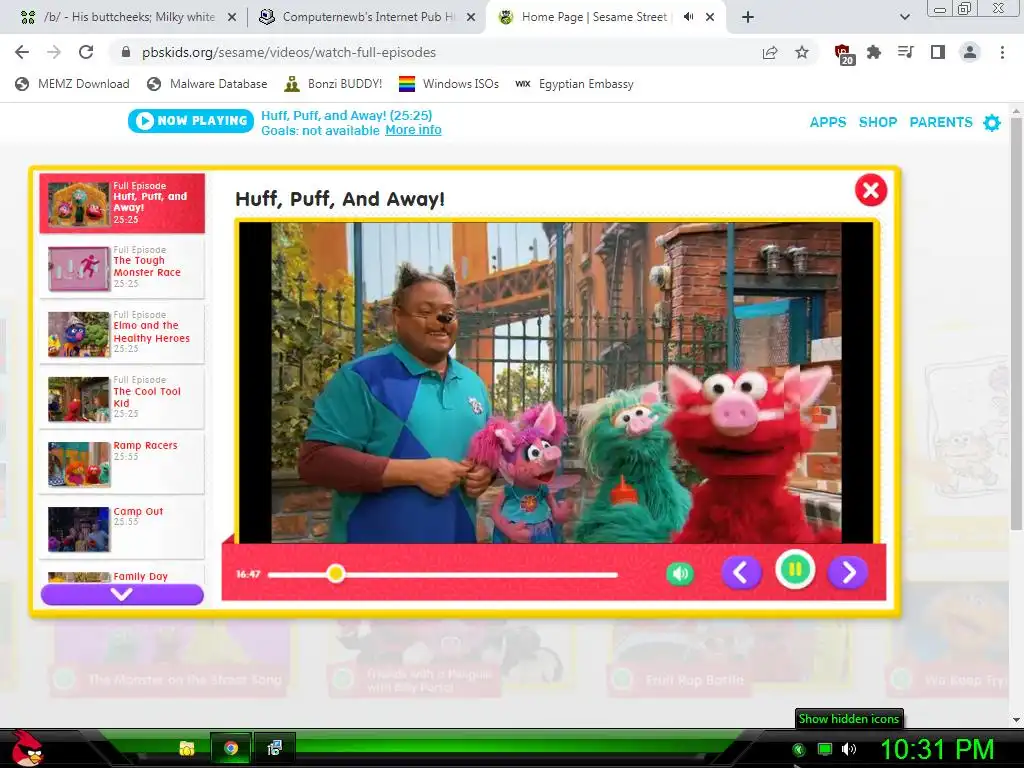1024x768 pixels.
Task: Open the PARENTS menu item
Action: 940,122
